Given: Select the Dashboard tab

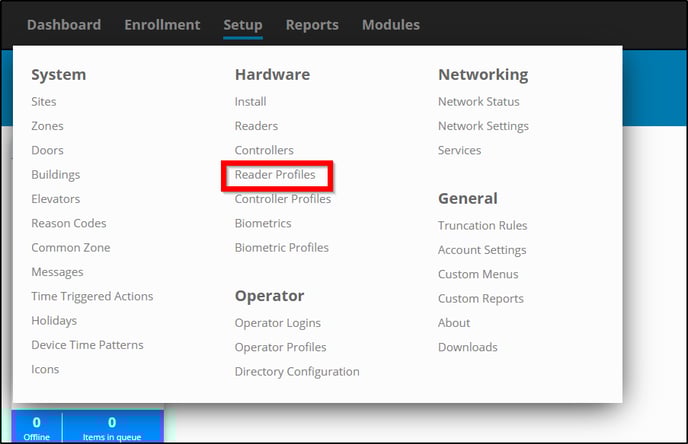Looking at the screenshot, I should point(64,25).
